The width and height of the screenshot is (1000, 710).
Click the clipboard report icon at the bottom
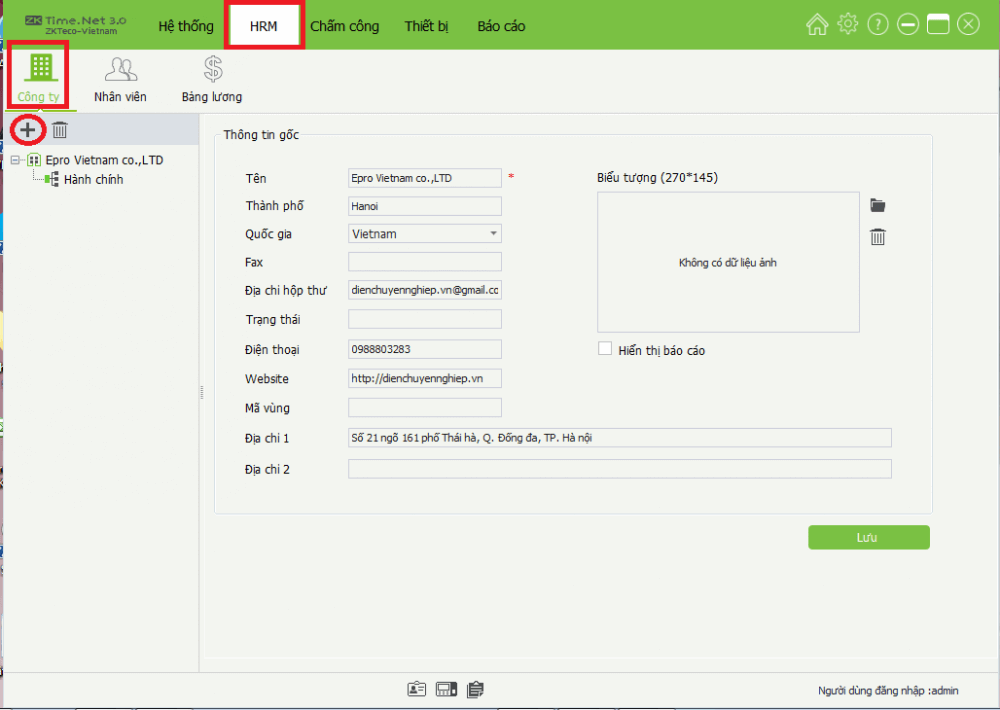(474, 689)
